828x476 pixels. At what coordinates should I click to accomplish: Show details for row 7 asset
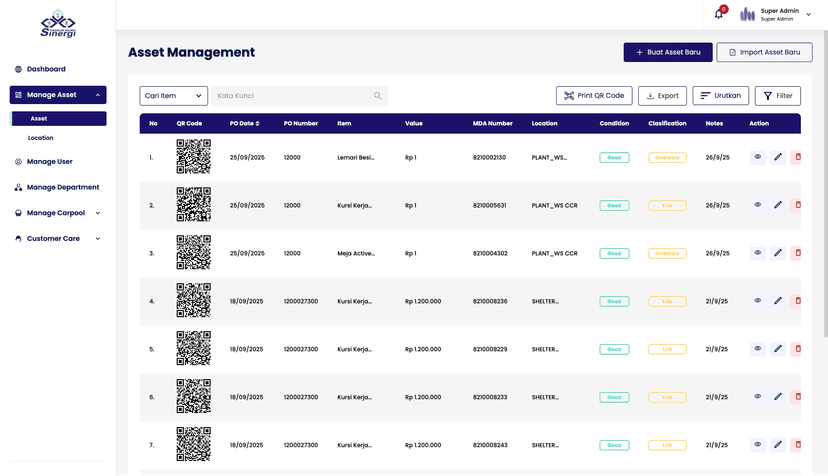758,445
